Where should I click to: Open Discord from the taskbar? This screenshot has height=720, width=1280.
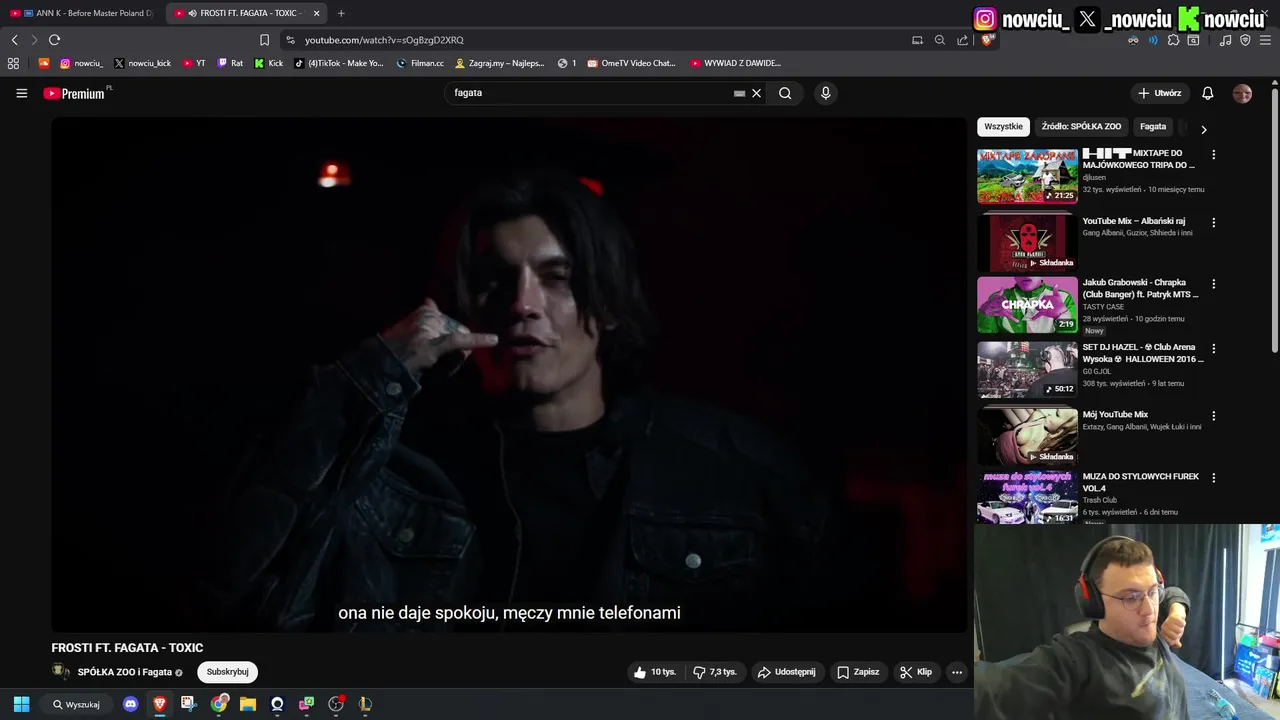(130, 704)
